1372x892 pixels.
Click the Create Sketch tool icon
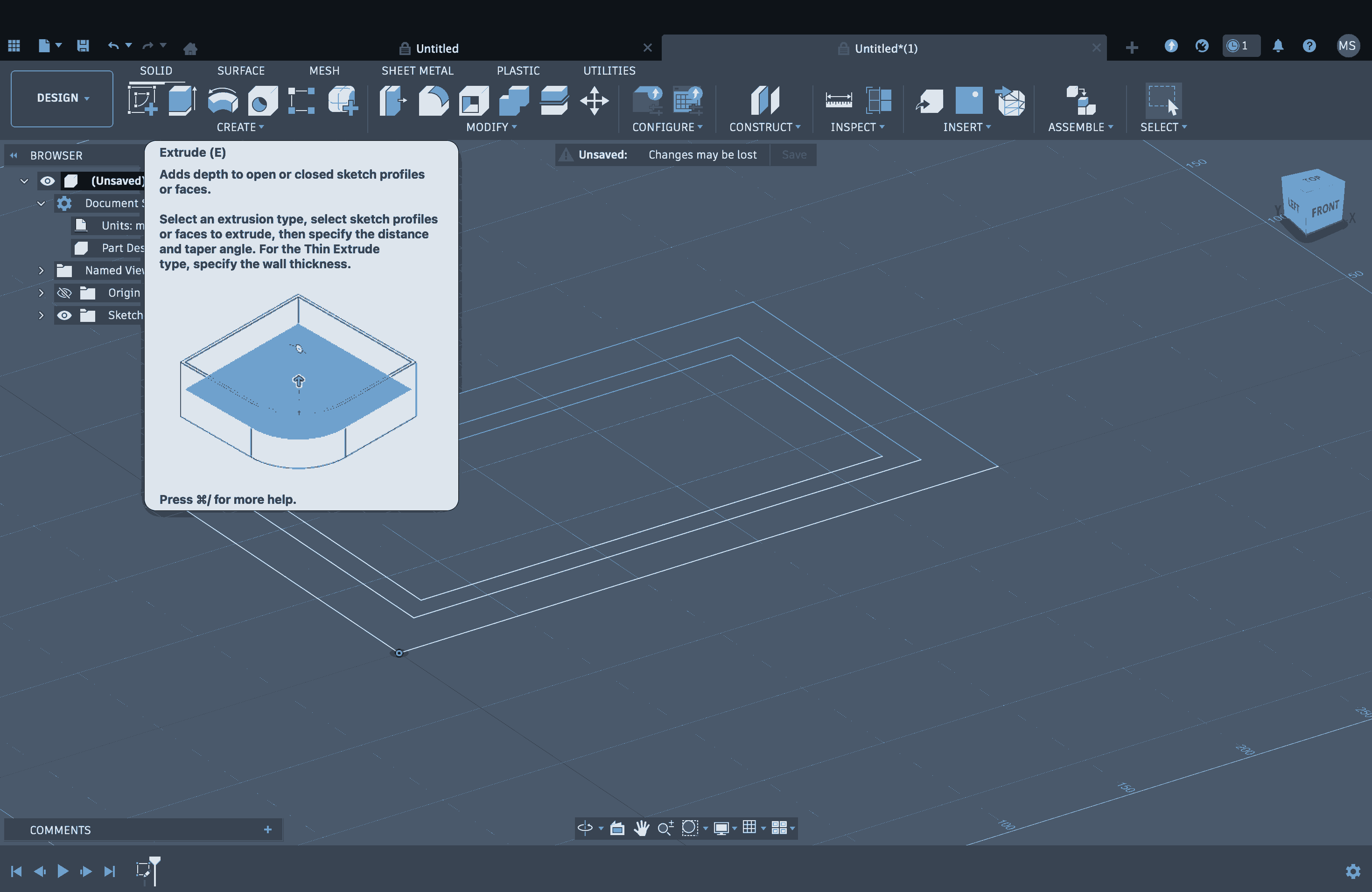142,101
